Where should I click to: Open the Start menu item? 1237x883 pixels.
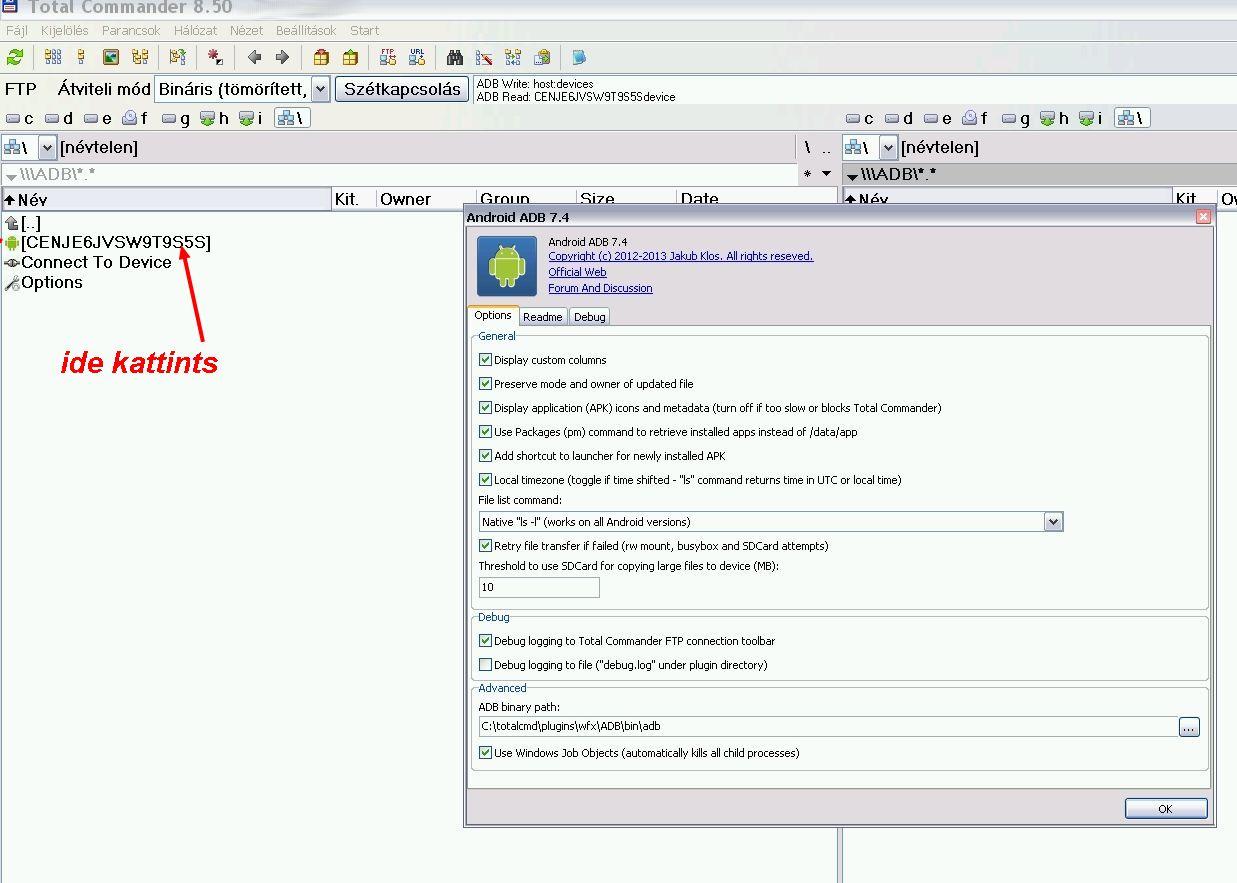(364, 30)
